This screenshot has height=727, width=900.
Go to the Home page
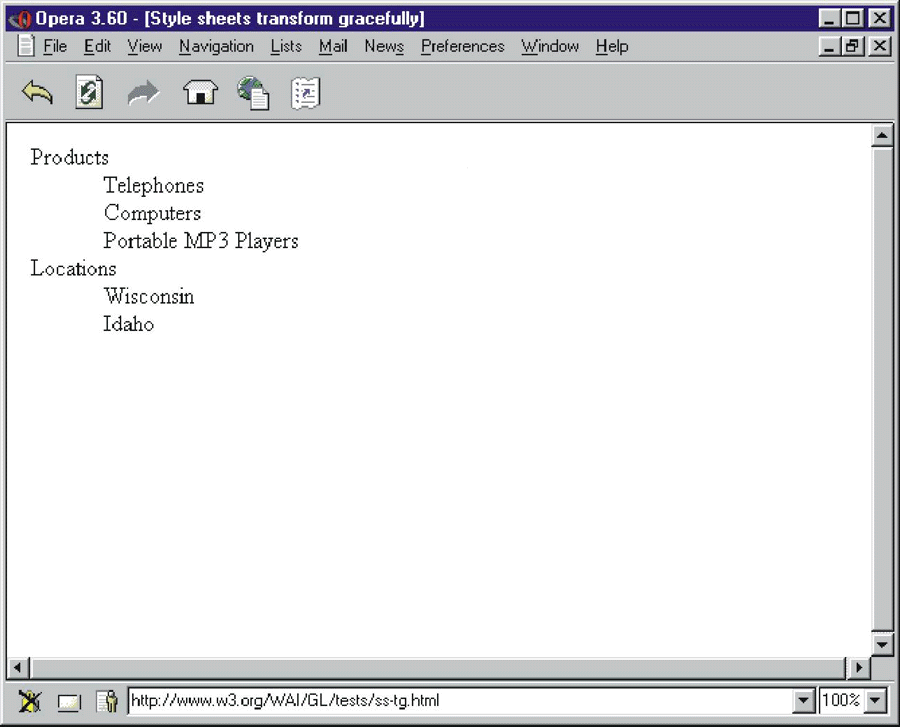tap(200, 92)
